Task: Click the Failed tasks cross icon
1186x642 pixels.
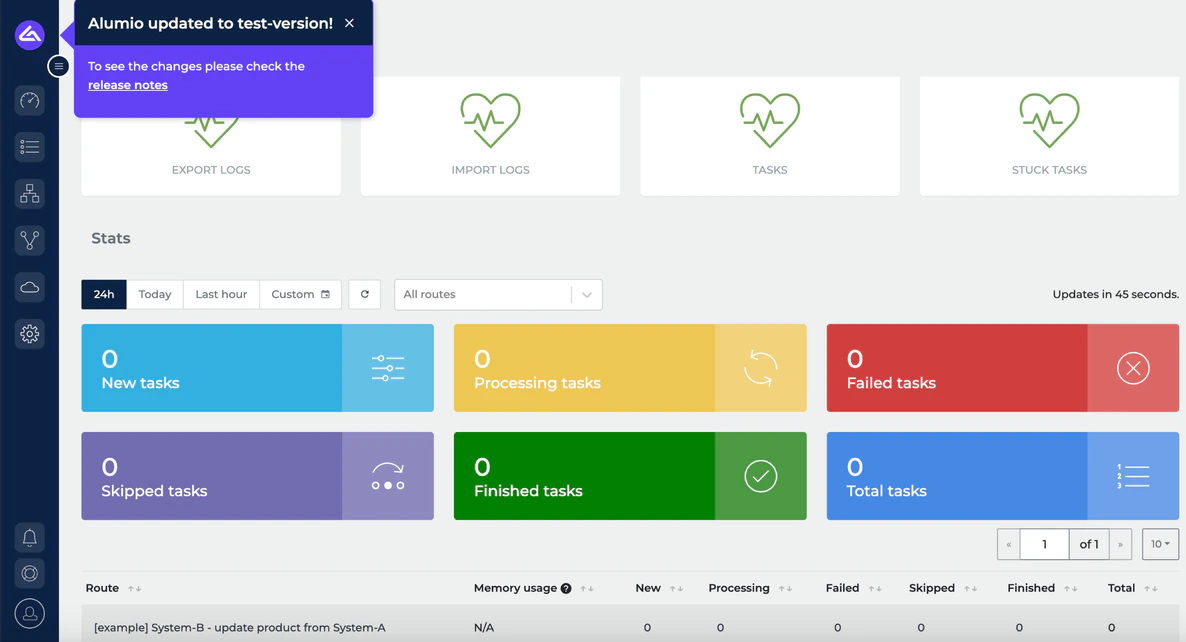Action: pos(1133,368)
